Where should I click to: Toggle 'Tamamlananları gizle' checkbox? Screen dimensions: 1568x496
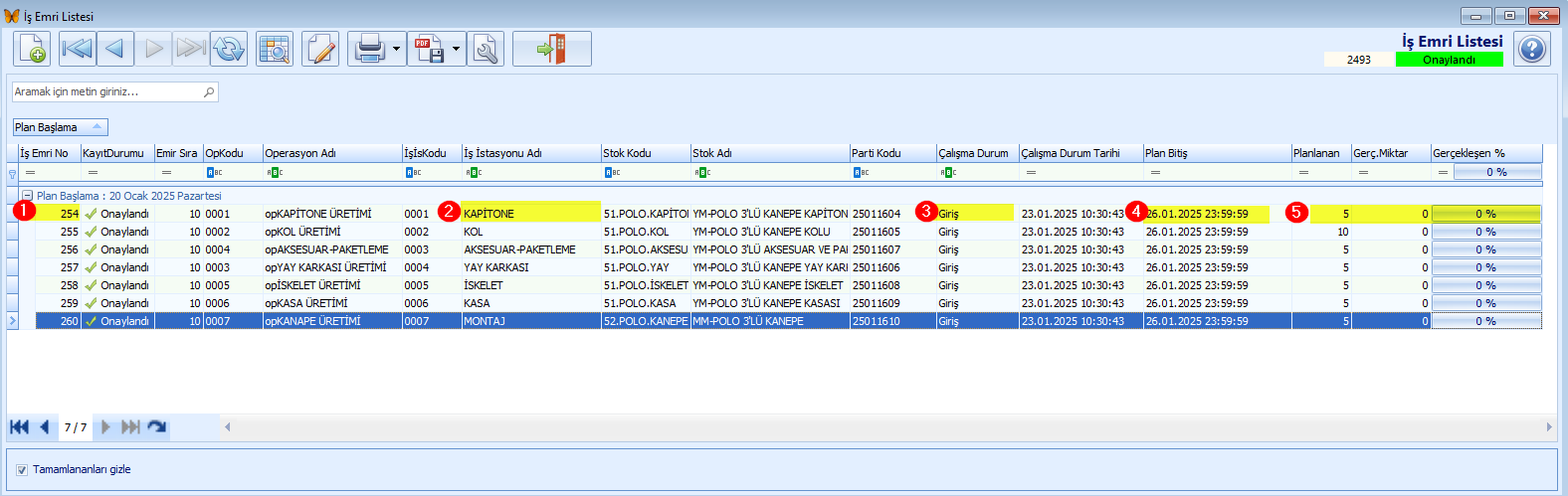point(22,470)
